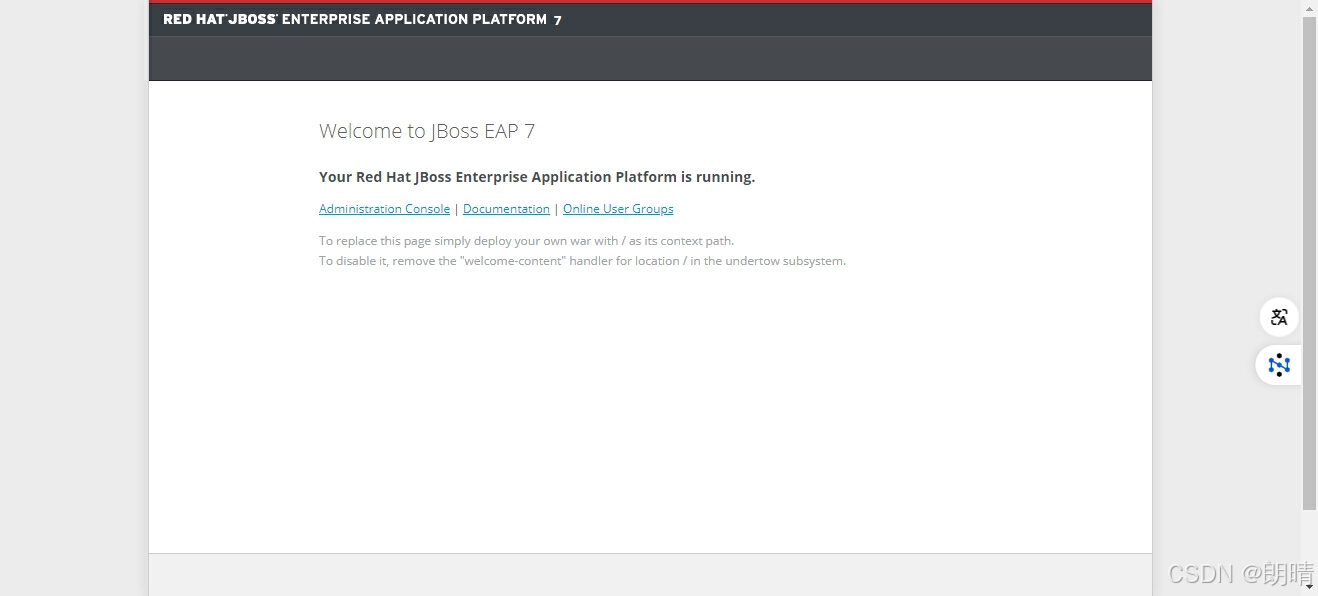Click the Red Hat JBoss header logo

coord(362,19)
